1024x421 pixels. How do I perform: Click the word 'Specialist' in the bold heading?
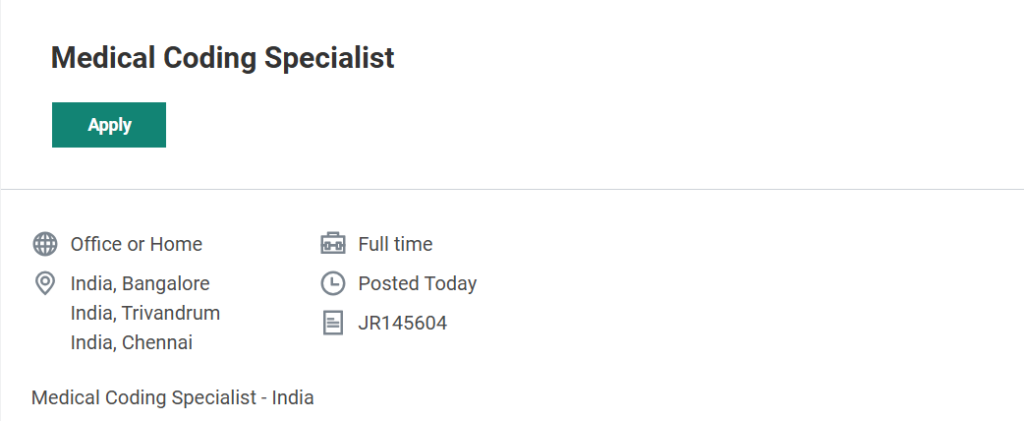click(x=329, y=58)
